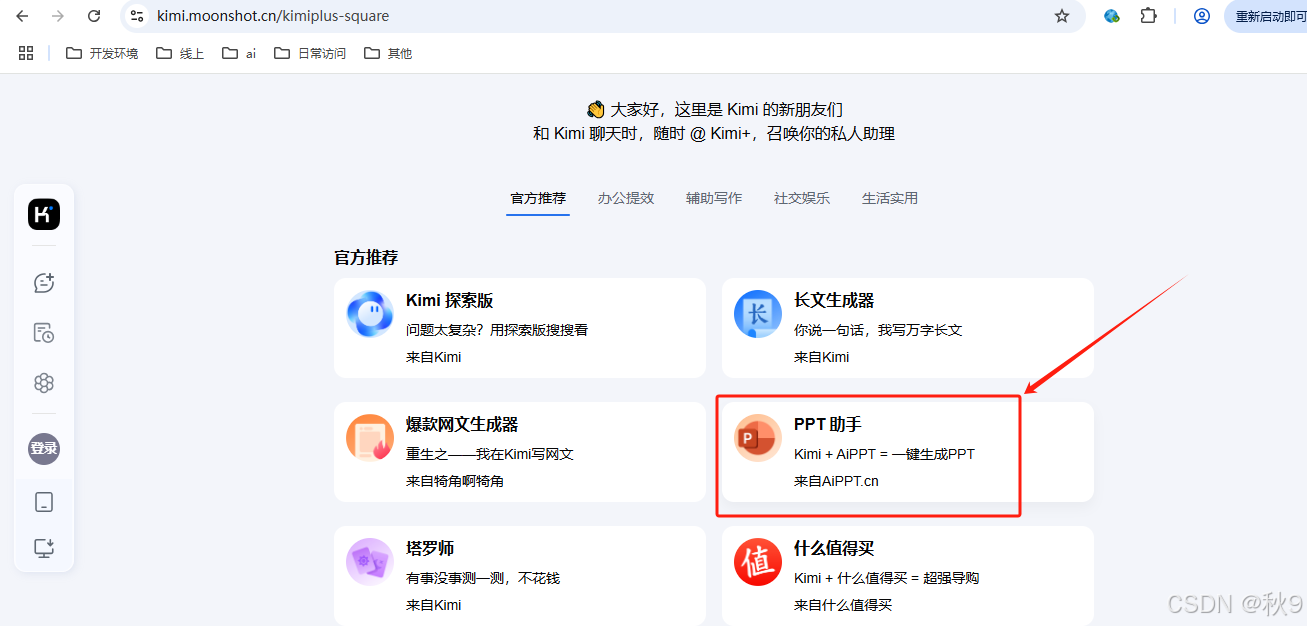The width and height of the screenshot is (1307, 626).
Task: Click the 什么值得买 red 值 icon
Action: [x=758, y=562]
